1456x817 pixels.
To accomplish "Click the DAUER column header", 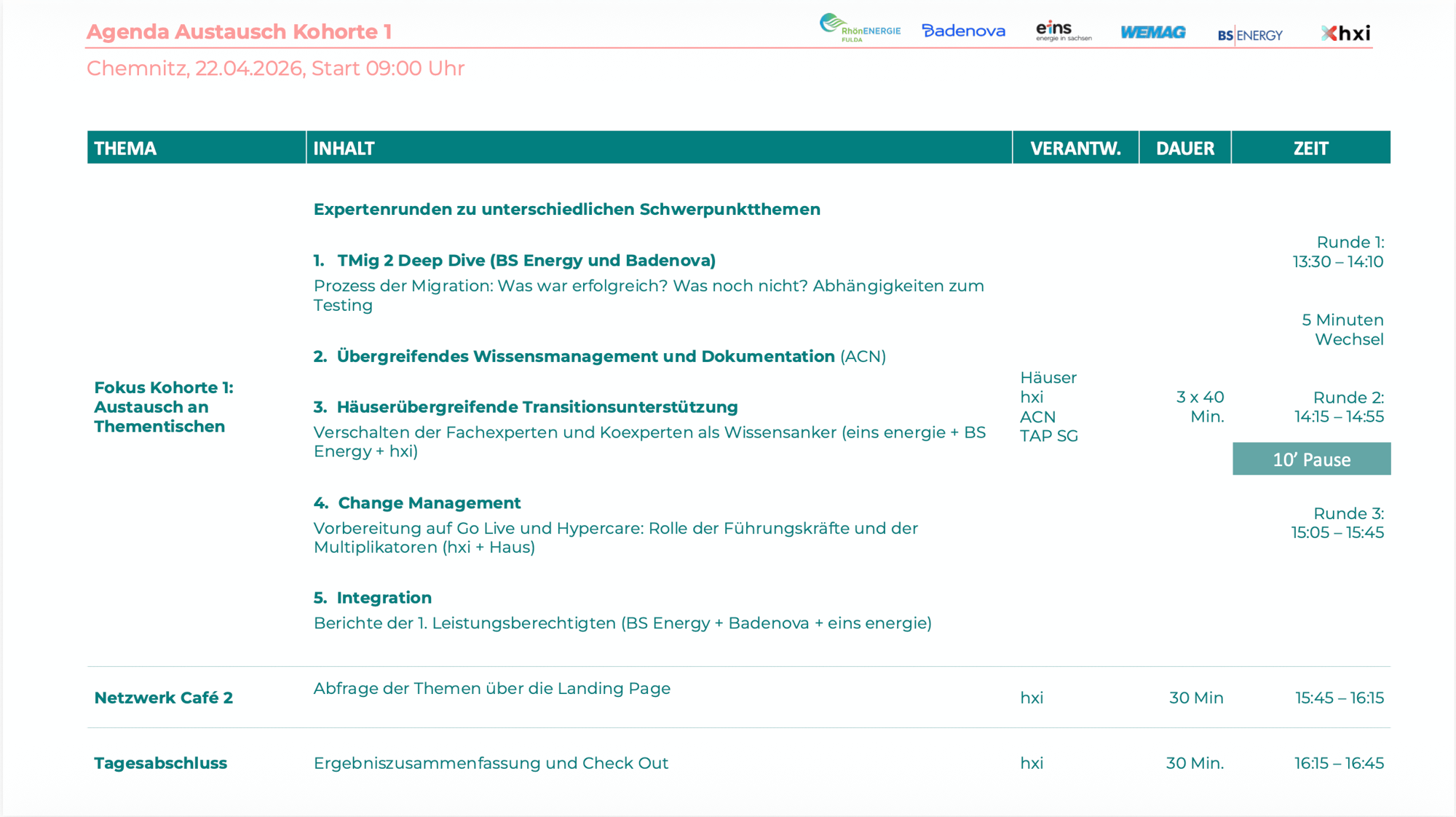I will click(x=1185, y=148).
